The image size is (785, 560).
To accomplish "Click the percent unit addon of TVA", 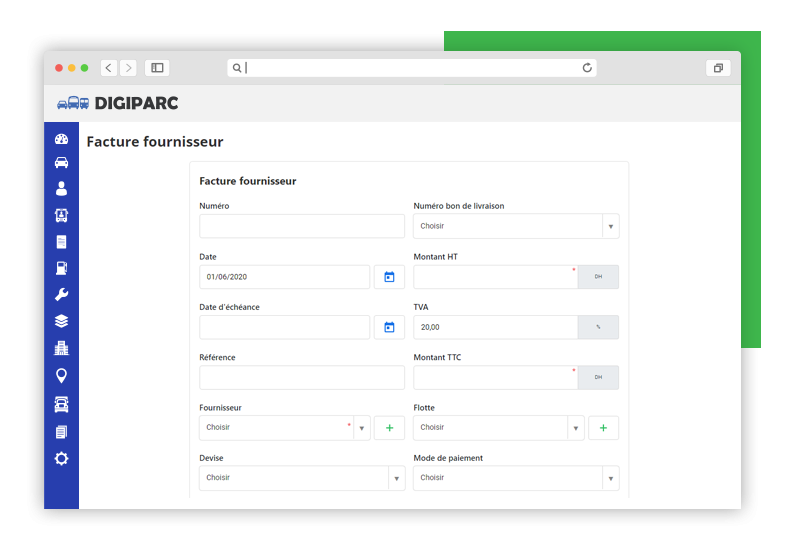I will 598,327.
